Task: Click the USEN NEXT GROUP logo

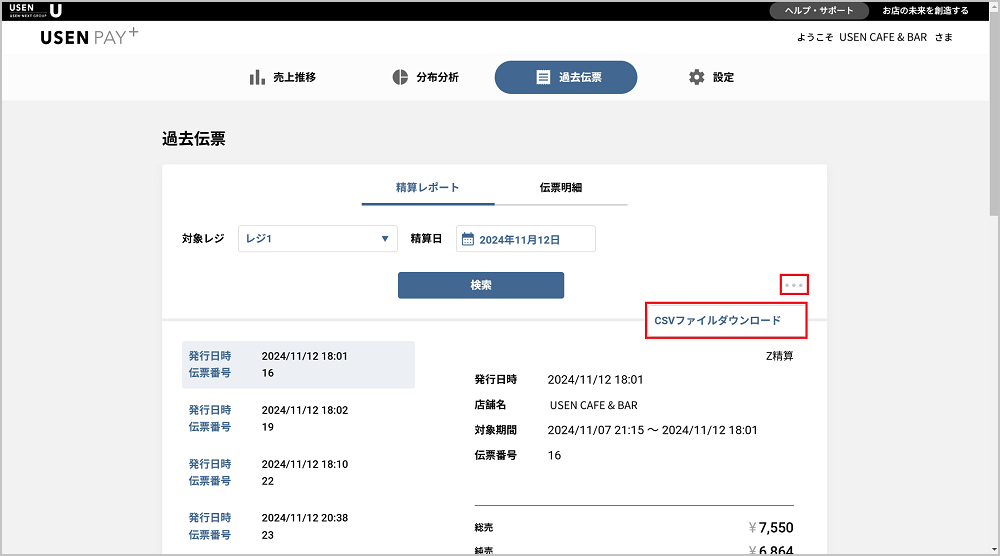Action: [35, 10]
